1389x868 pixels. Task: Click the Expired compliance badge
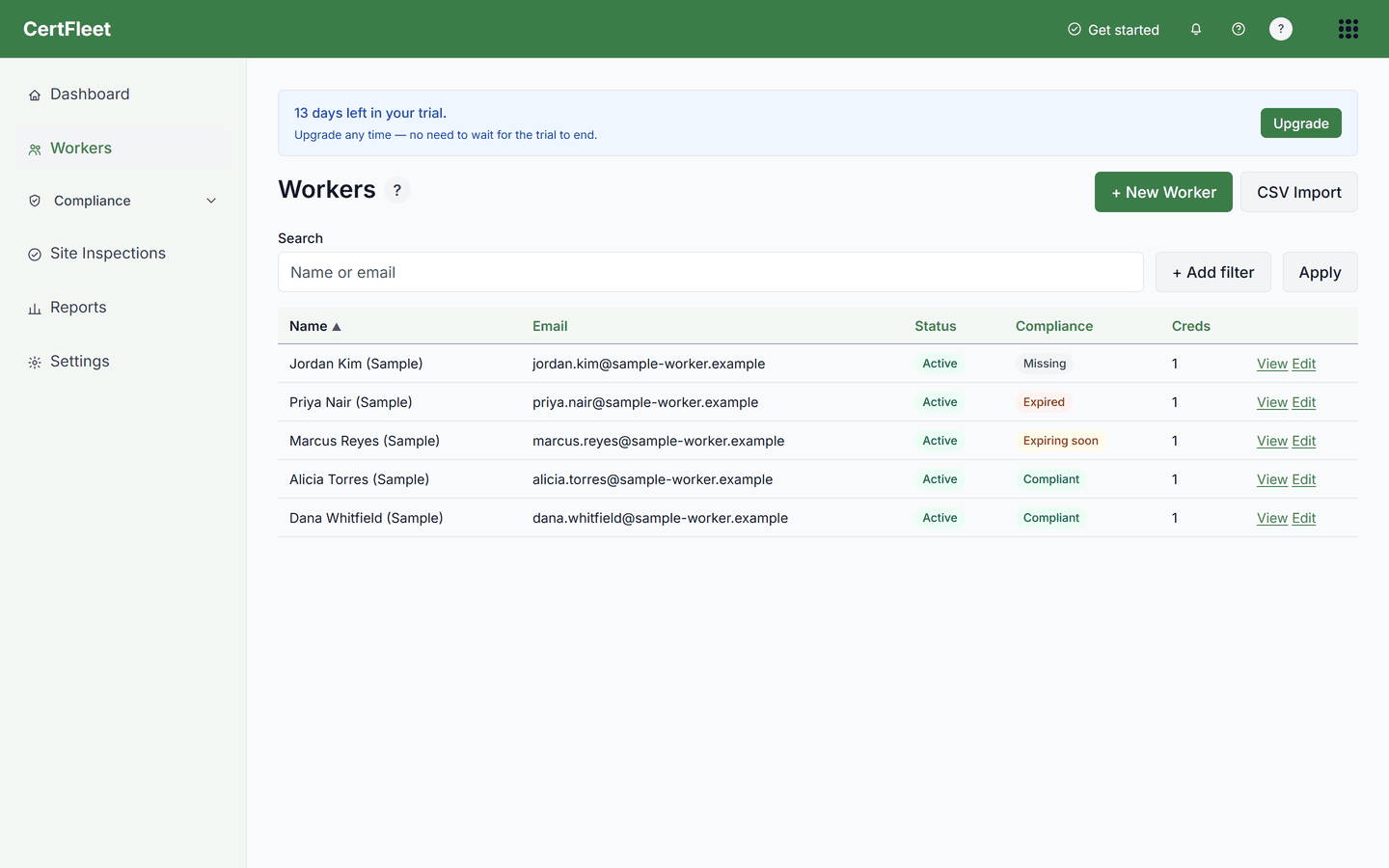[1044, 402]
